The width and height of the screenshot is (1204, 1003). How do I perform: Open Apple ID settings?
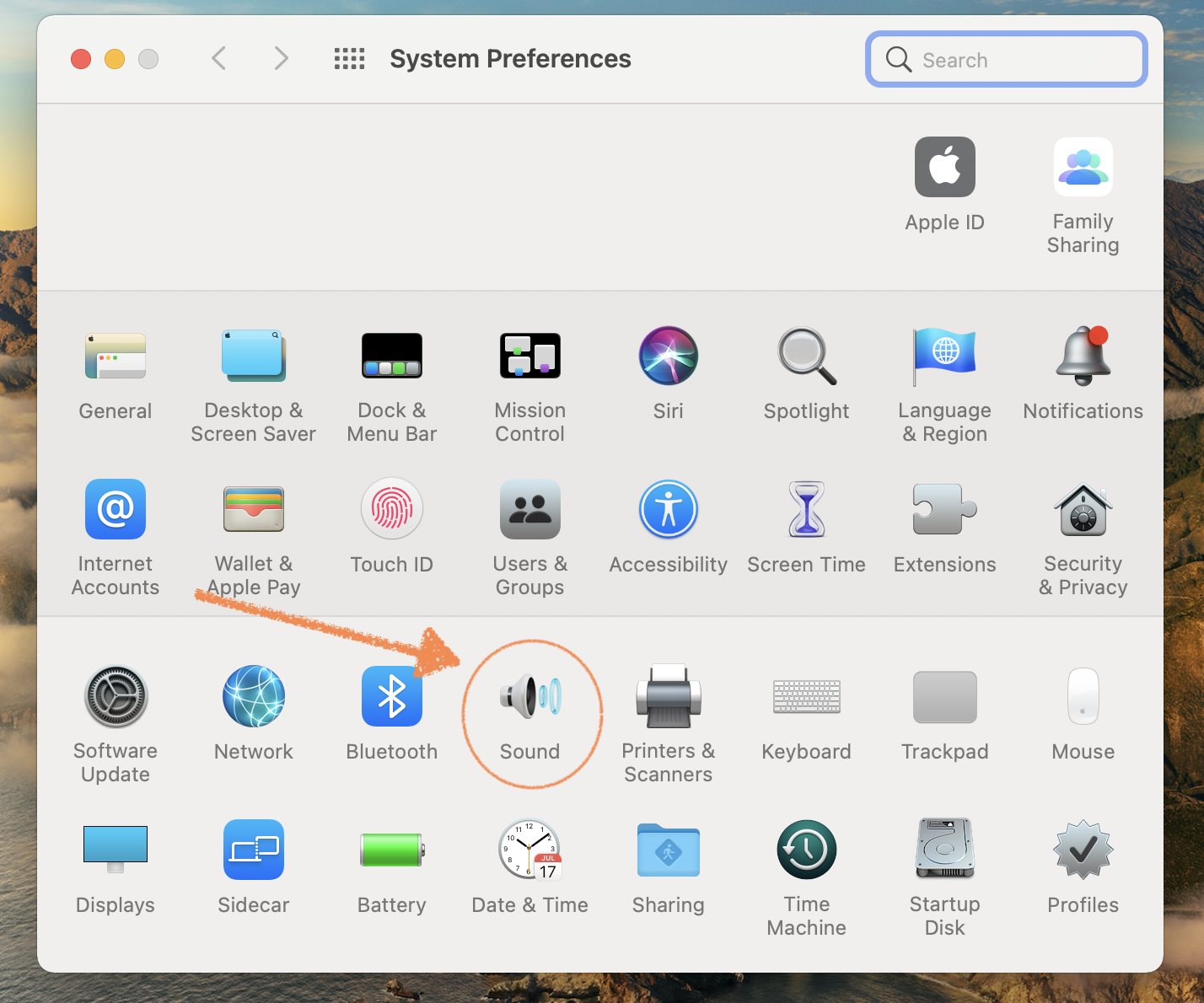pyautogui.click(x=944, y=169)
